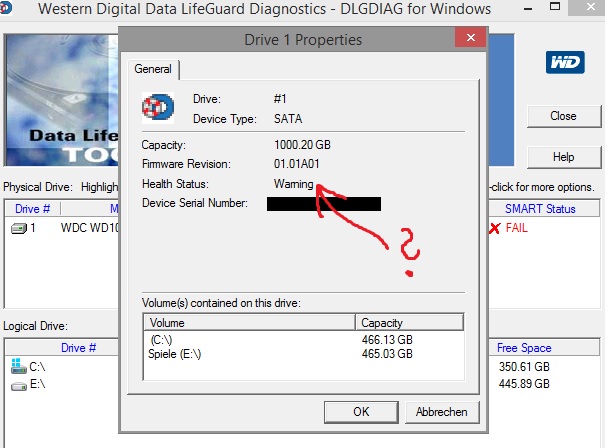This screenshot has height=448, width=611.
Task: Click the E:\ logical drive icon
Action: pyautogui.click(x=19, y=386)
